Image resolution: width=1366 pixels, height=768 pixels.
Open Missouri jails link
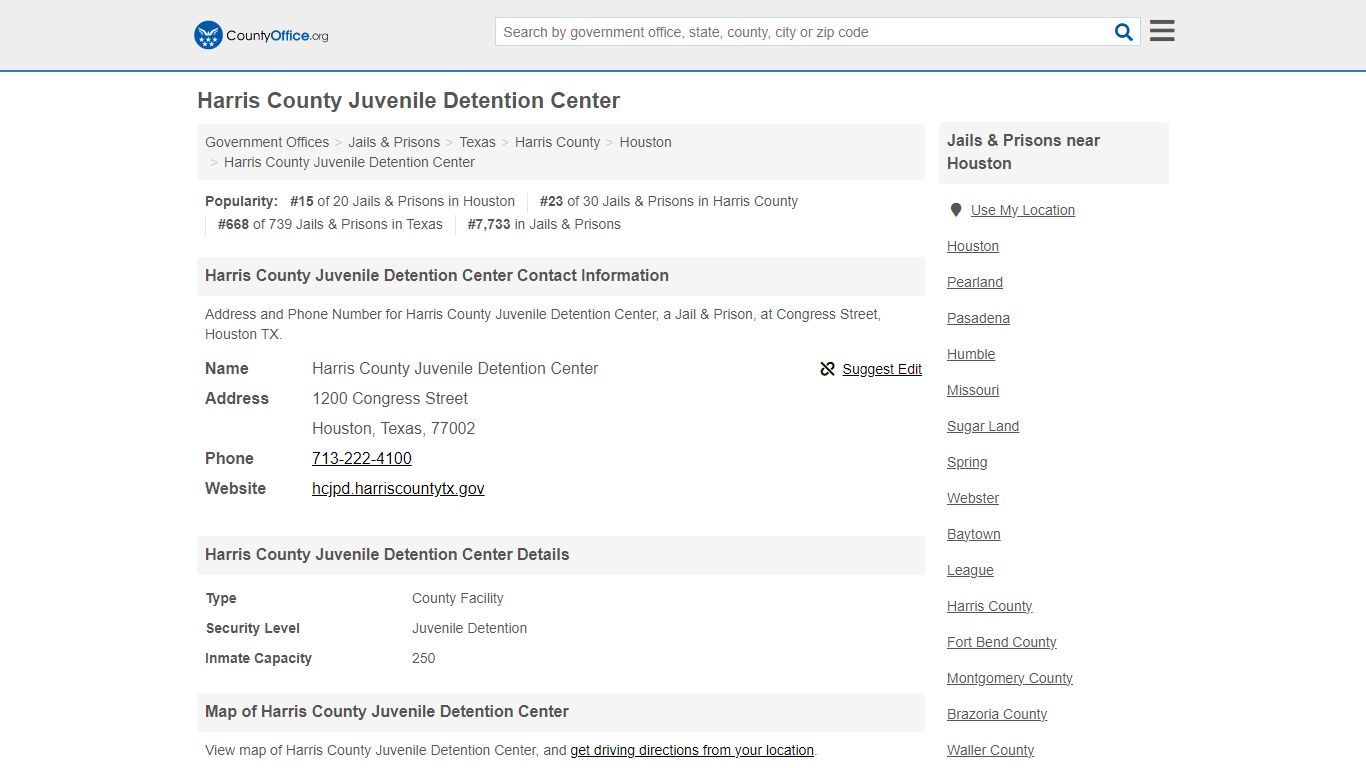pos(973,390)
